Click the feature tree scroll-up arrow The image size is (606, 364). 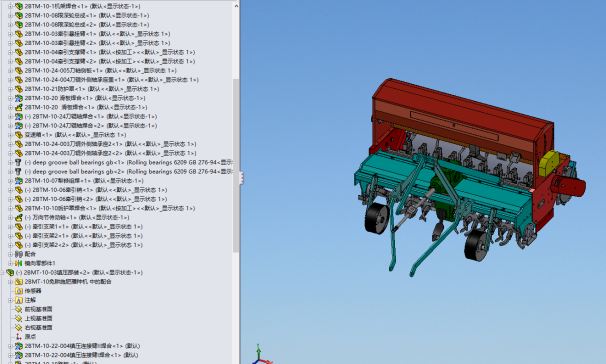(x=236, y=6)
